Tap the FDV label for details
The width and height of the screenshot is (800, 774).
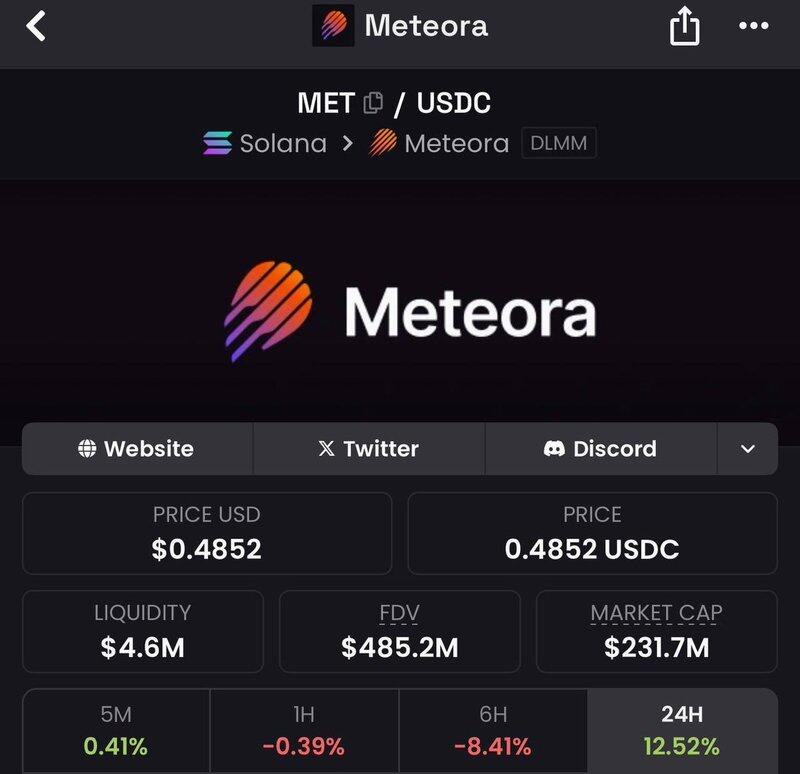click(400, 613)
